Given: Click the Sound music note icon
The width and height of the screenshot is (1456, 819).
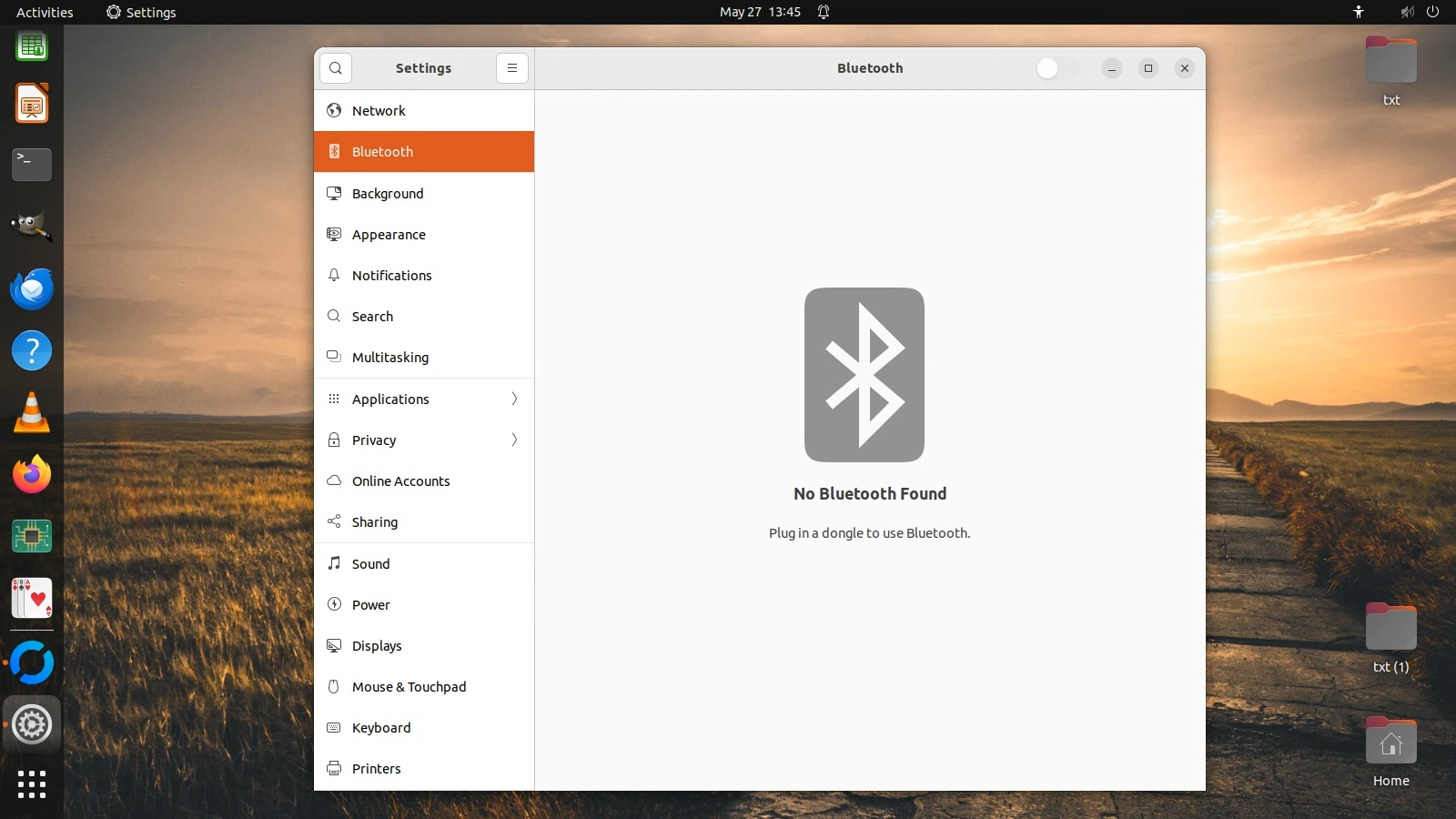Looking at the screenshot, I should [334, 564].
